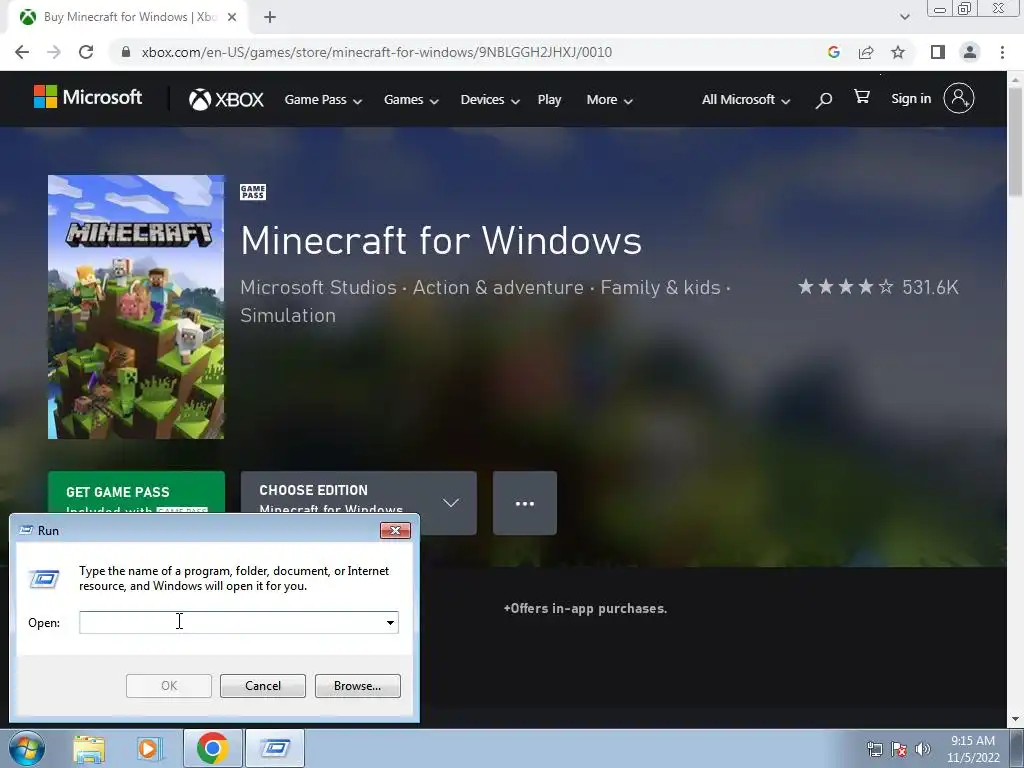This screenshot has width=1024, height=768.
Task: Click the page vertical scrollbar thumb
Action: [1015, 140]
